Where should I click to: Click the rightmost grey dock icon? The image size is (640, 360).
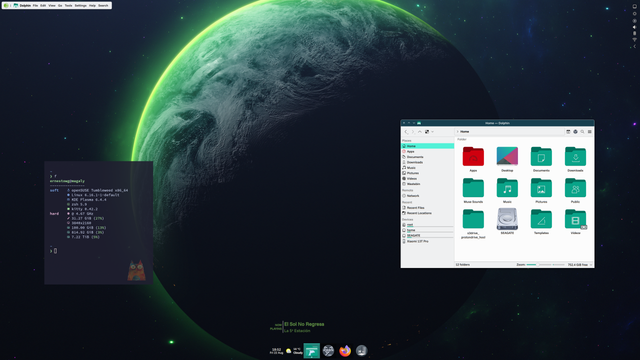(361, 351)
